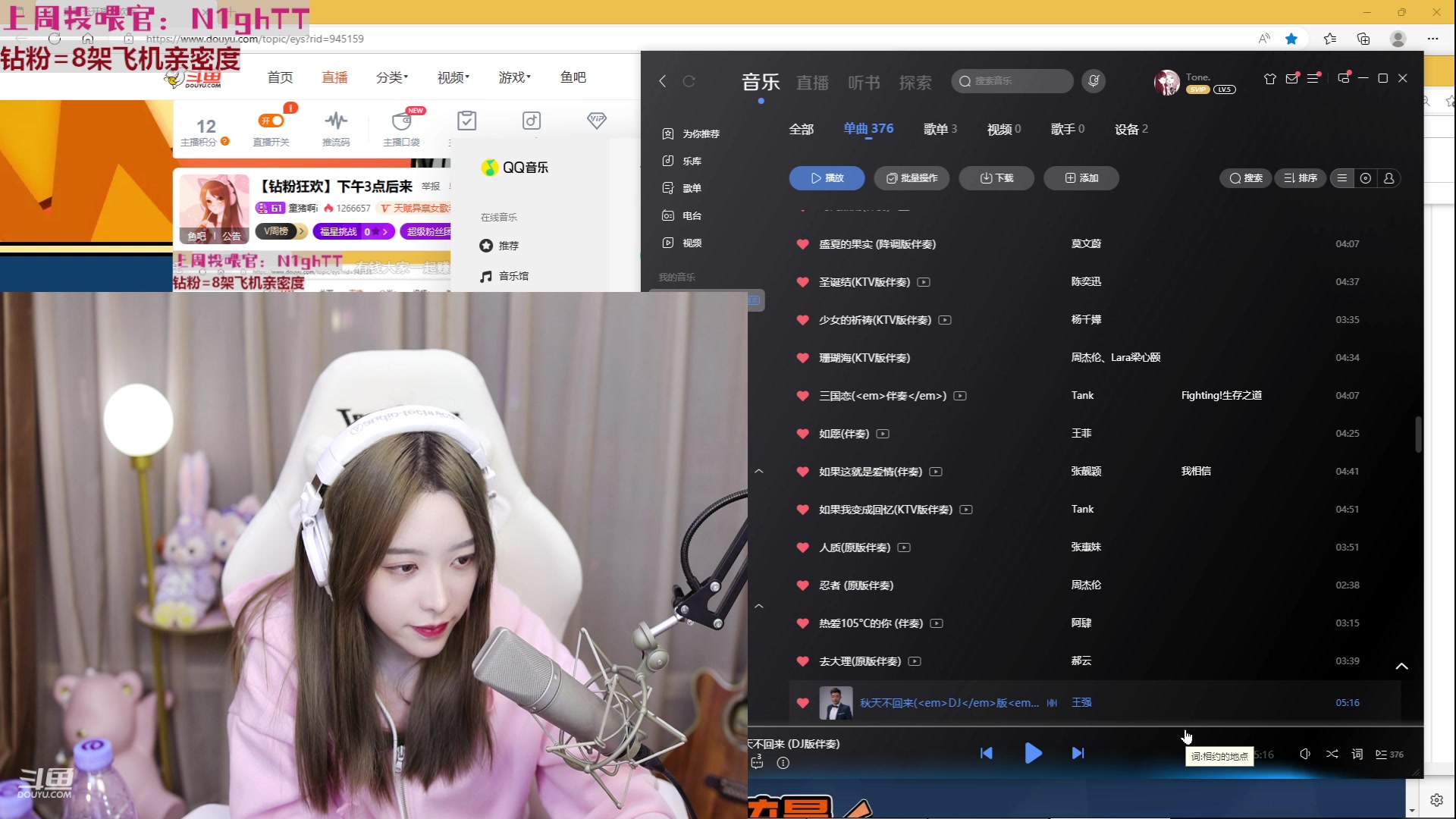Open the QQ Music message envelope icon
The height and width of the screenshot is (819, 1456).
point(1291,78)
